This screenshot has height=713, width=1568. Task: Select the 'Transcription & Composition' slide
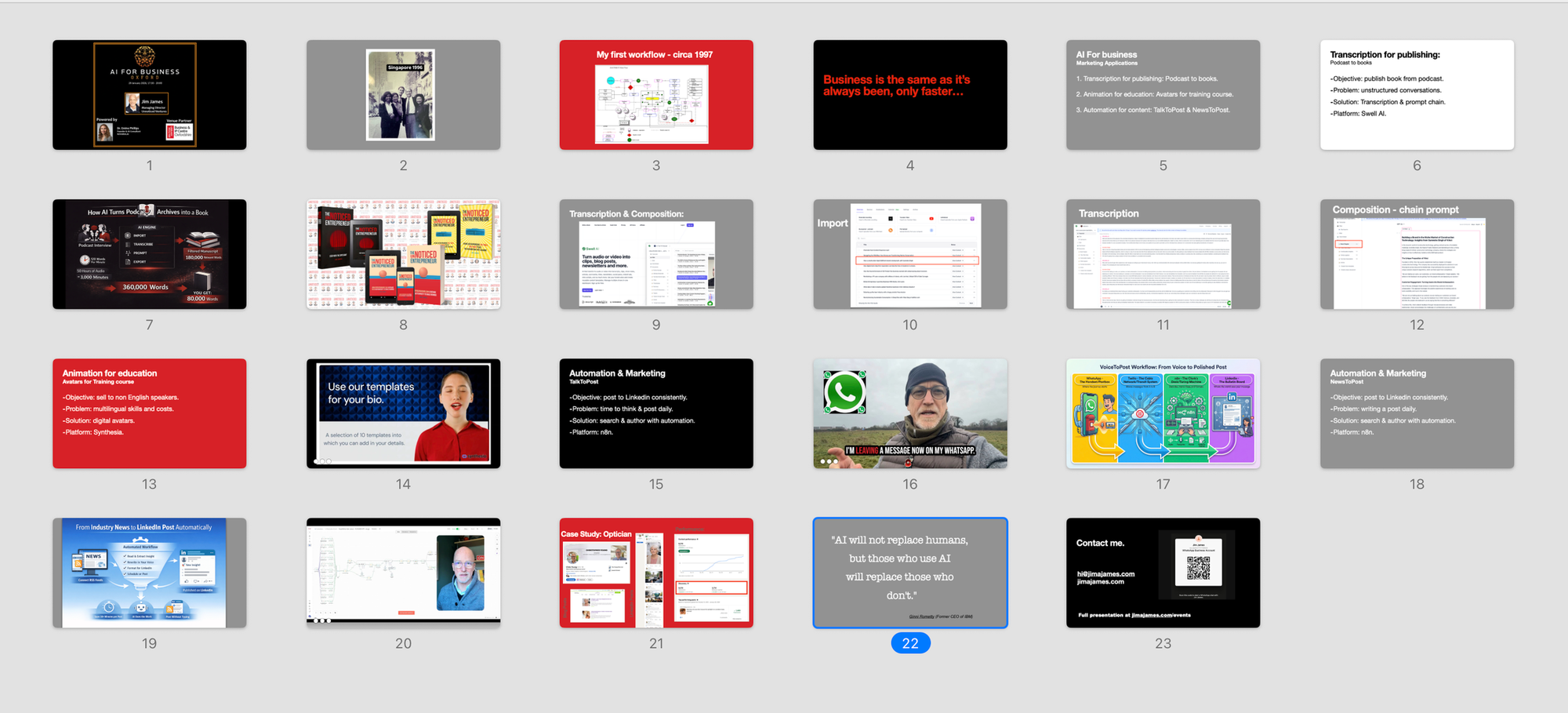click(656, 254)
